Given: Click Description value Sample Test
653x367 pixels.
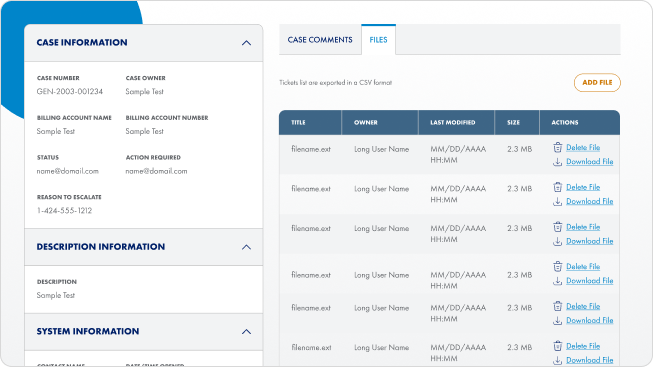Looking at the screenshot, I should tap(55, 295).
